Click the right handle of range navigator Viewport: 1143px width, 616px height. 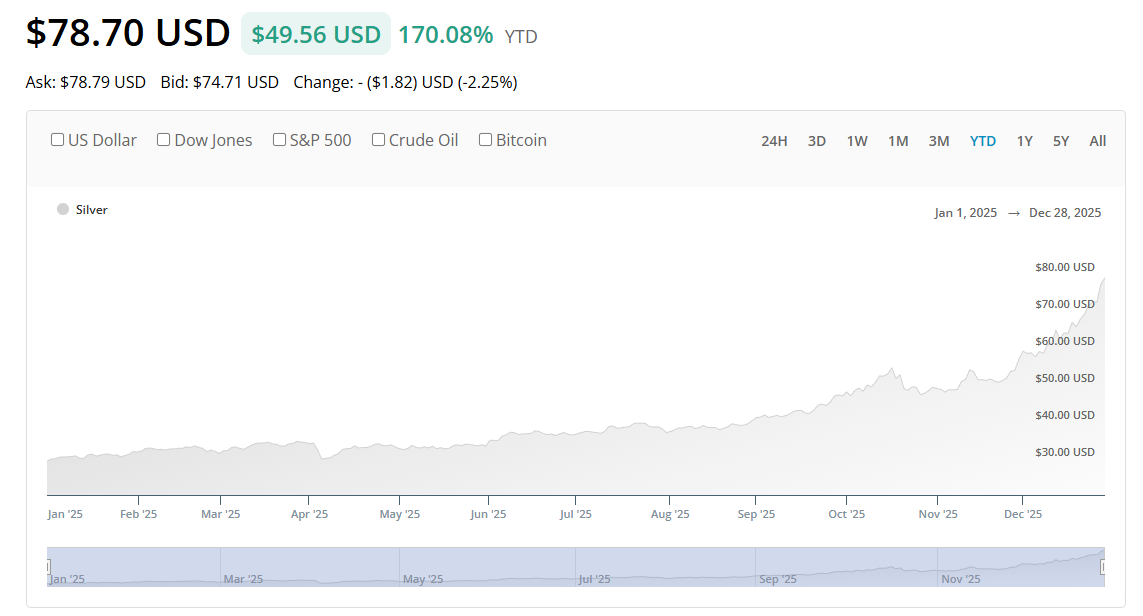[1103, 566]
